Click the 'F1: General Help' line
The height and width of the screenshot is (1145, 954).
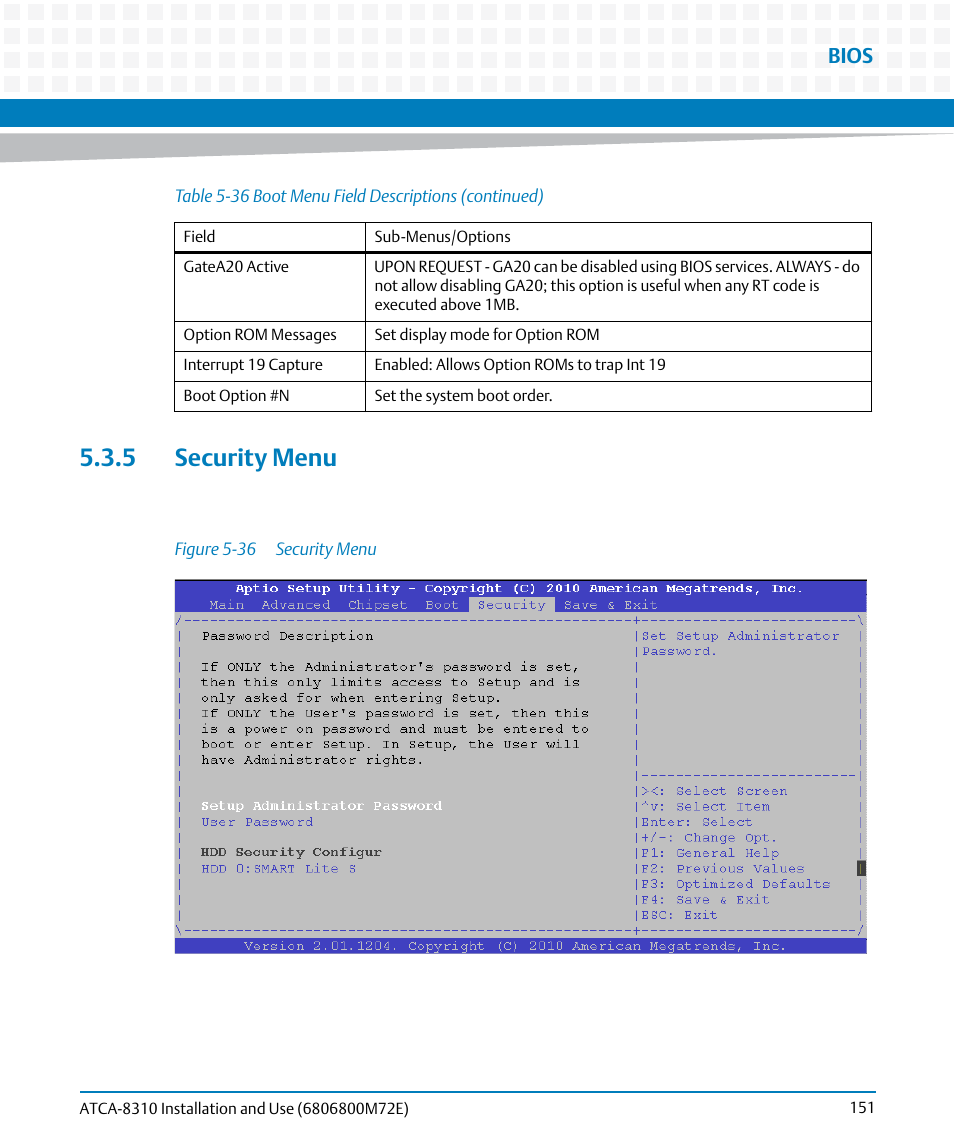(710, 853)
